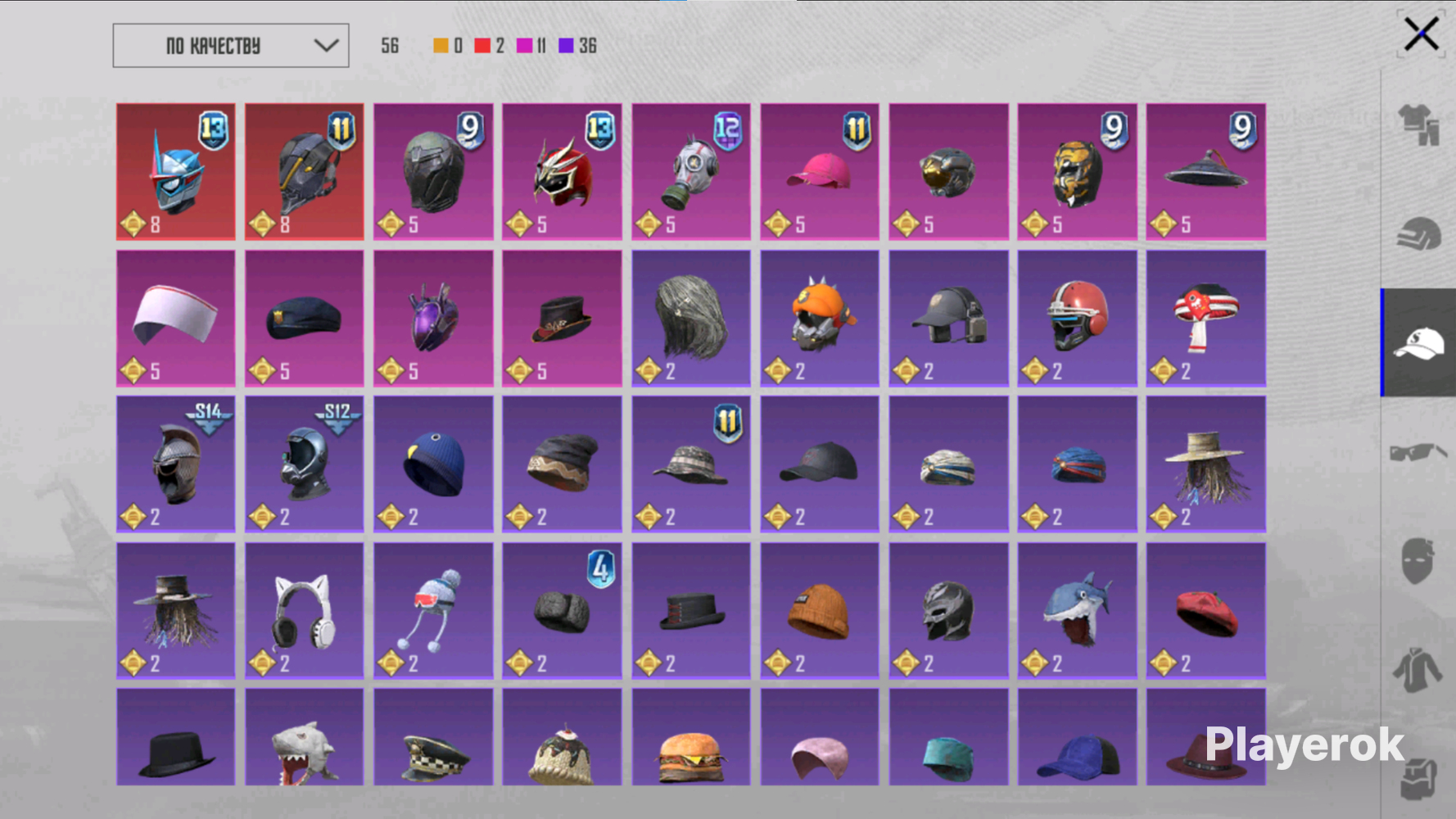The height and width of the screenshot is (819, 1456).
Task: Open the jacket category in sidebar
Action: pyautogui.click(x=1418, y=670)
